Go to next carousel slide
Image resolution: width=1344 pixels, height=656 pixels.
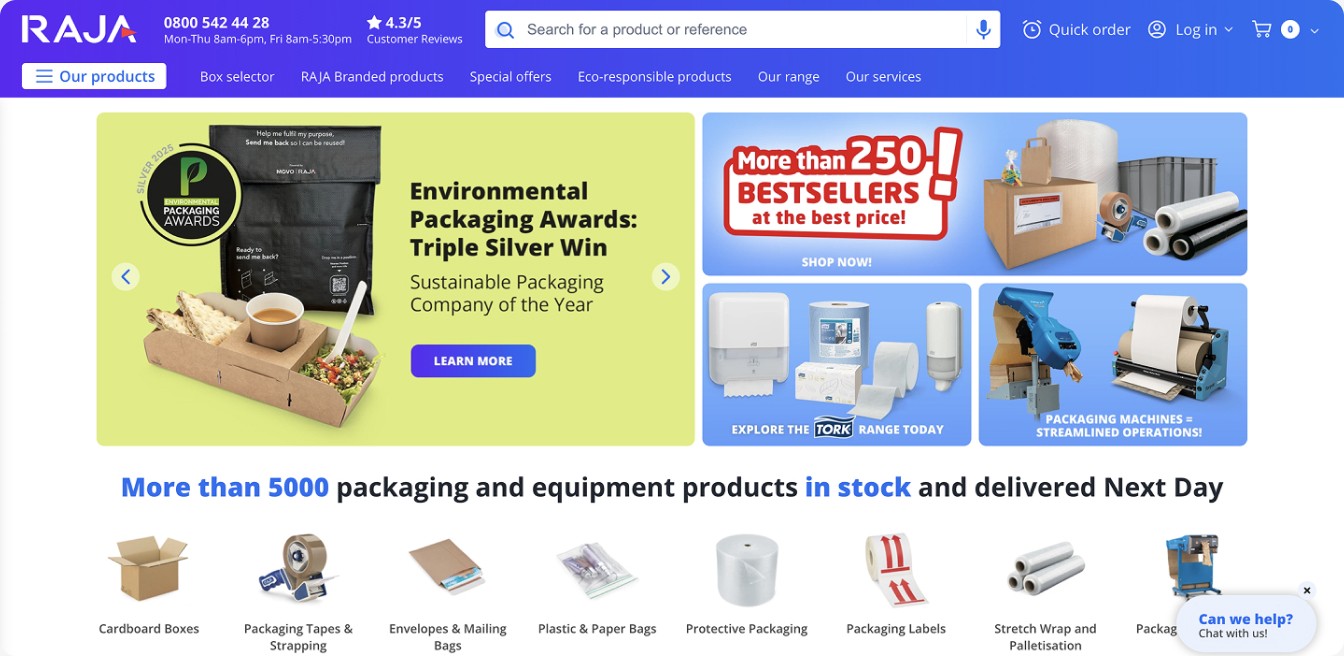coord(666,276)
